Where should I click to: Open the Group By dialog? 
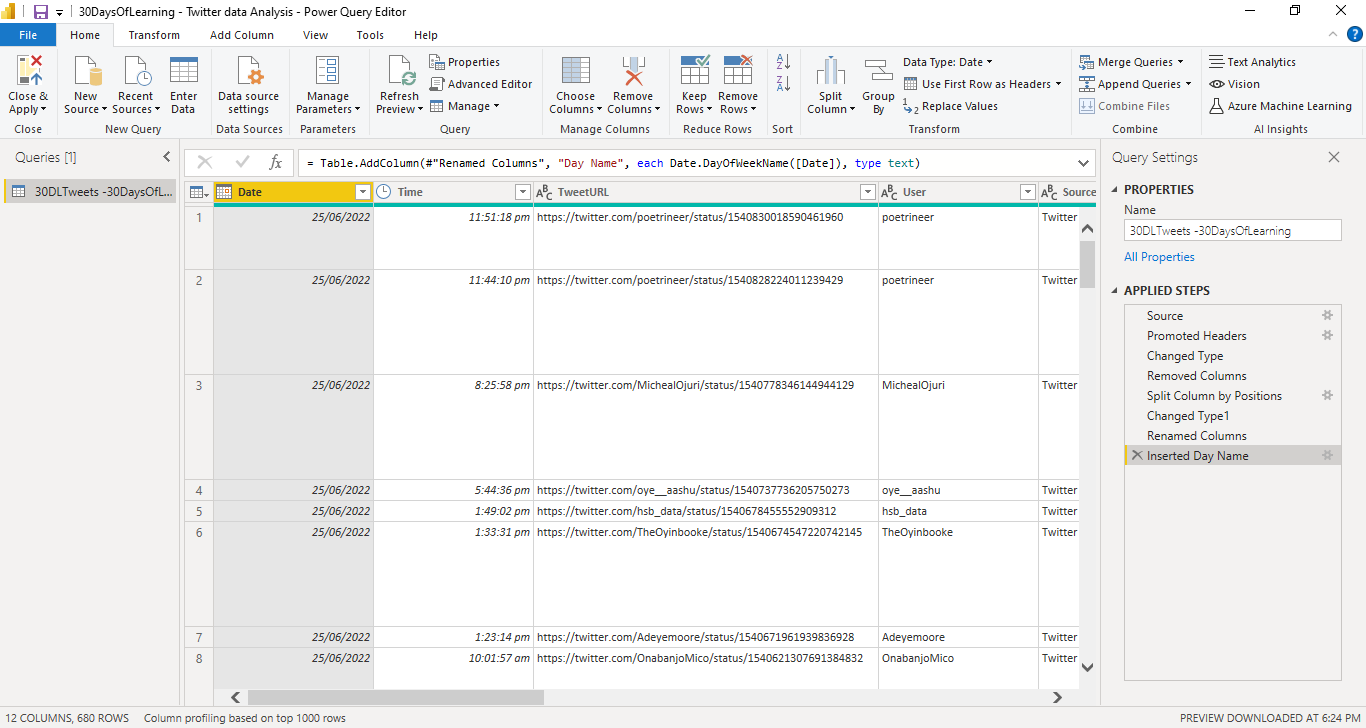click(878, 84)
